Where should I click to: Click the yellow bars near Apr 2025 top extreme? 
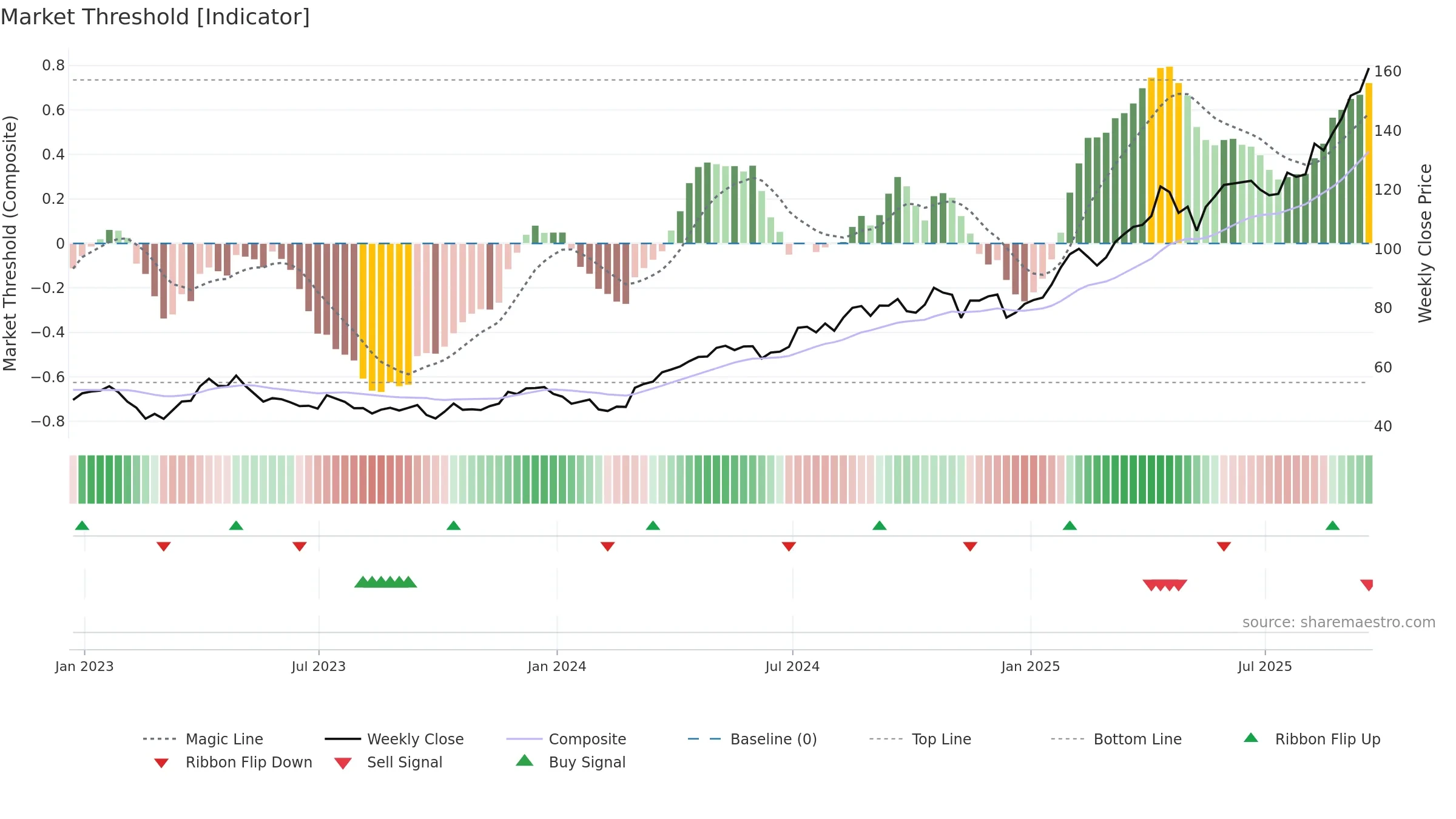pyautogui.click(x=1165, y=155)
